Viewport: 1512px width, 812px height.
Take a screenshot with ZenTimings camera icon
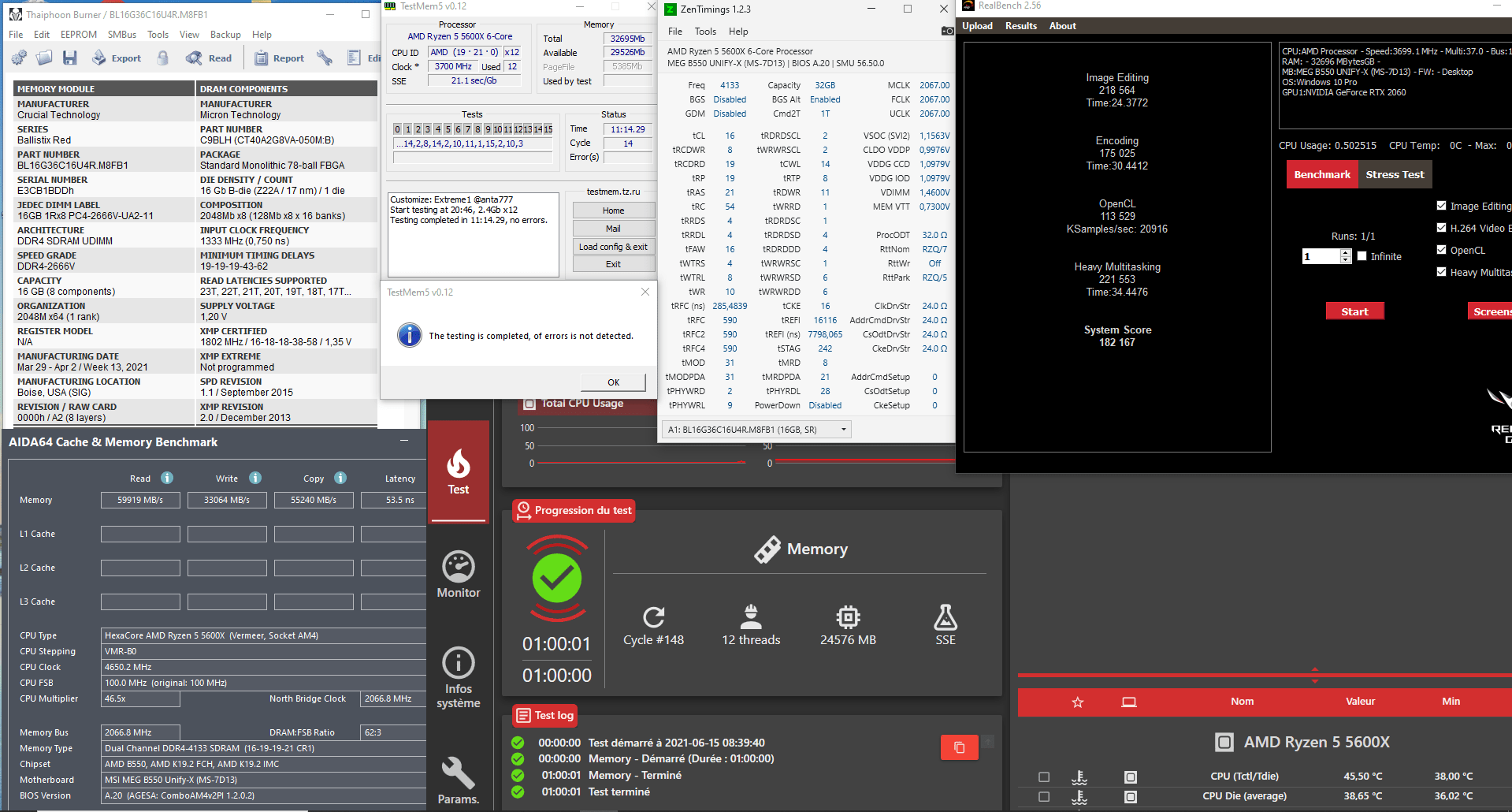[x=947, y=31]
